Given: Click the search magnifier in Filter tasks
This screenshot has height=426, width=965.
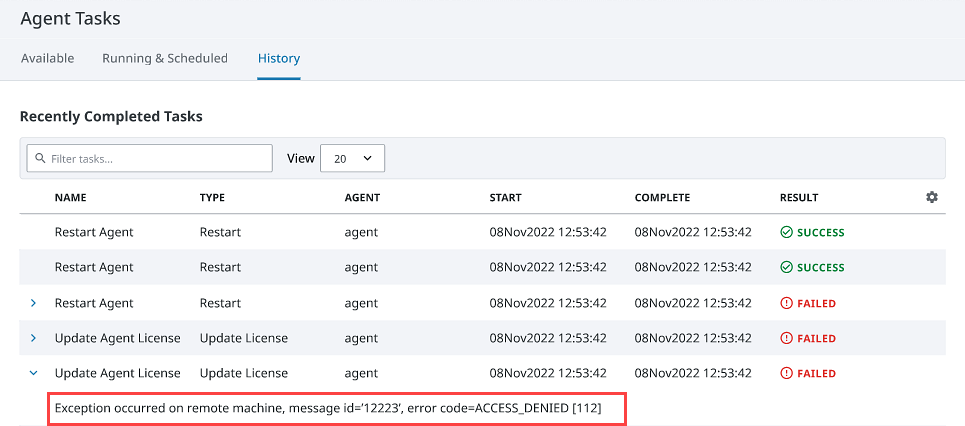Looking at the screenshot, I should [x=41, y=158].
